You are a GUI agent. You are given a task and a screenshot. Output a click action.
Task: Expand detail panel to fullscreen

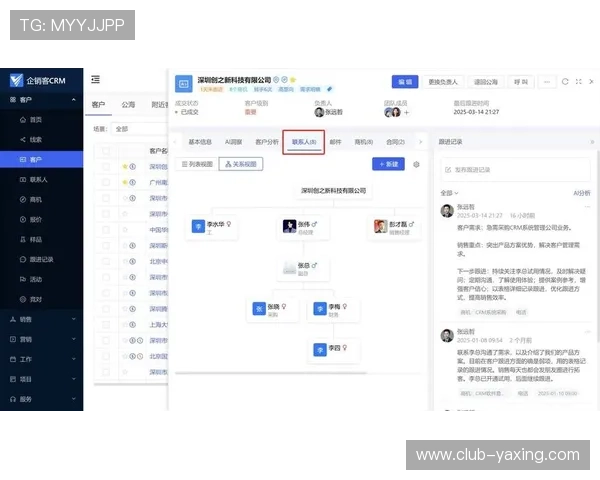tap(579, 82)
